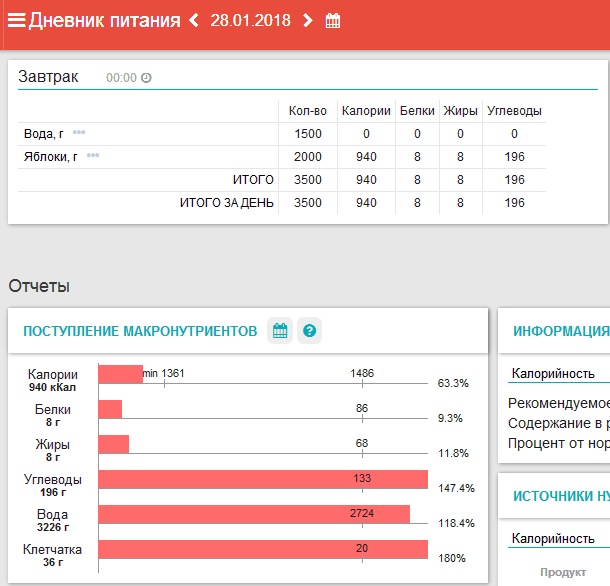Edit the Завтрак time 00:00

tap(121, 78)
